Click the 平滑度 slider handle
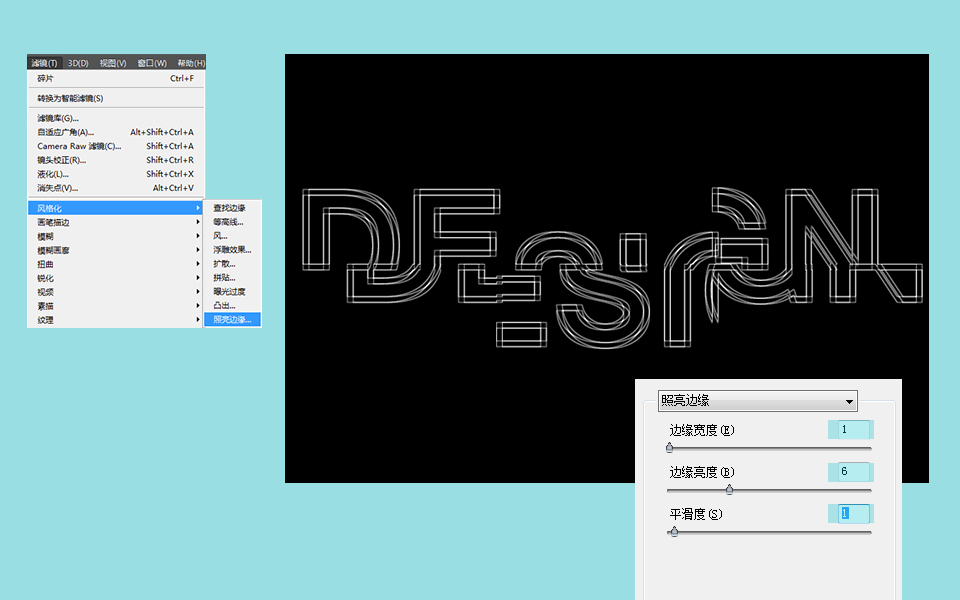 tap(674, 532)
